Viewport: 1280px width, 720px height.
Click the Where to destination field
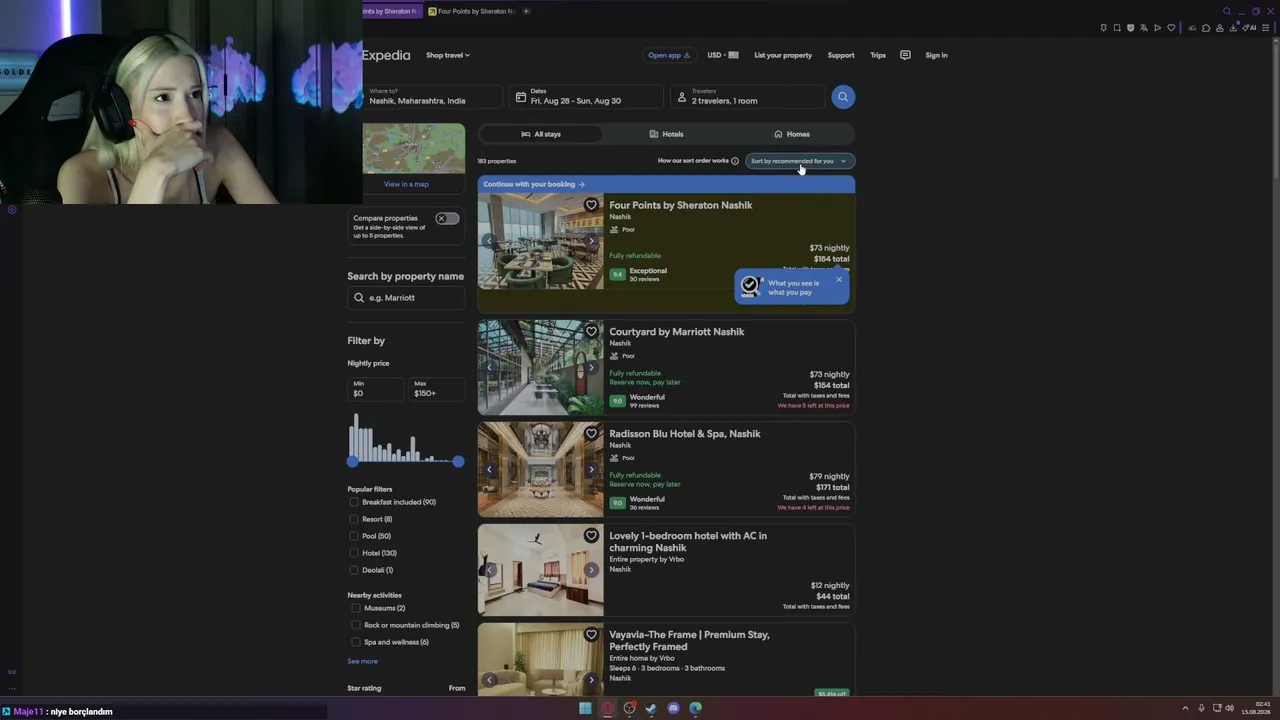[x=432, y=97]
